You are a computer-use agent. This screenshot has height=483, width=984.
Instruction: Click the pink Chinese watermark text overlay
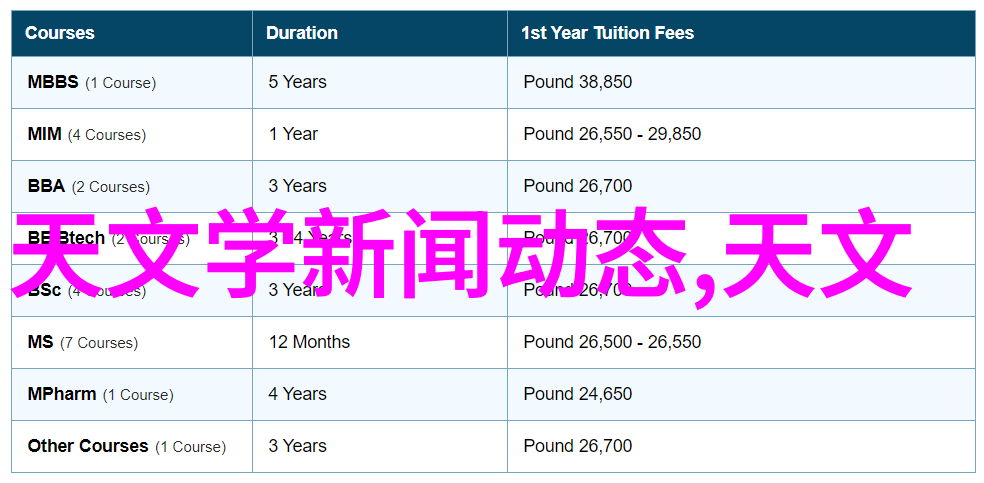pyautogui.click(x=463, y=258)
